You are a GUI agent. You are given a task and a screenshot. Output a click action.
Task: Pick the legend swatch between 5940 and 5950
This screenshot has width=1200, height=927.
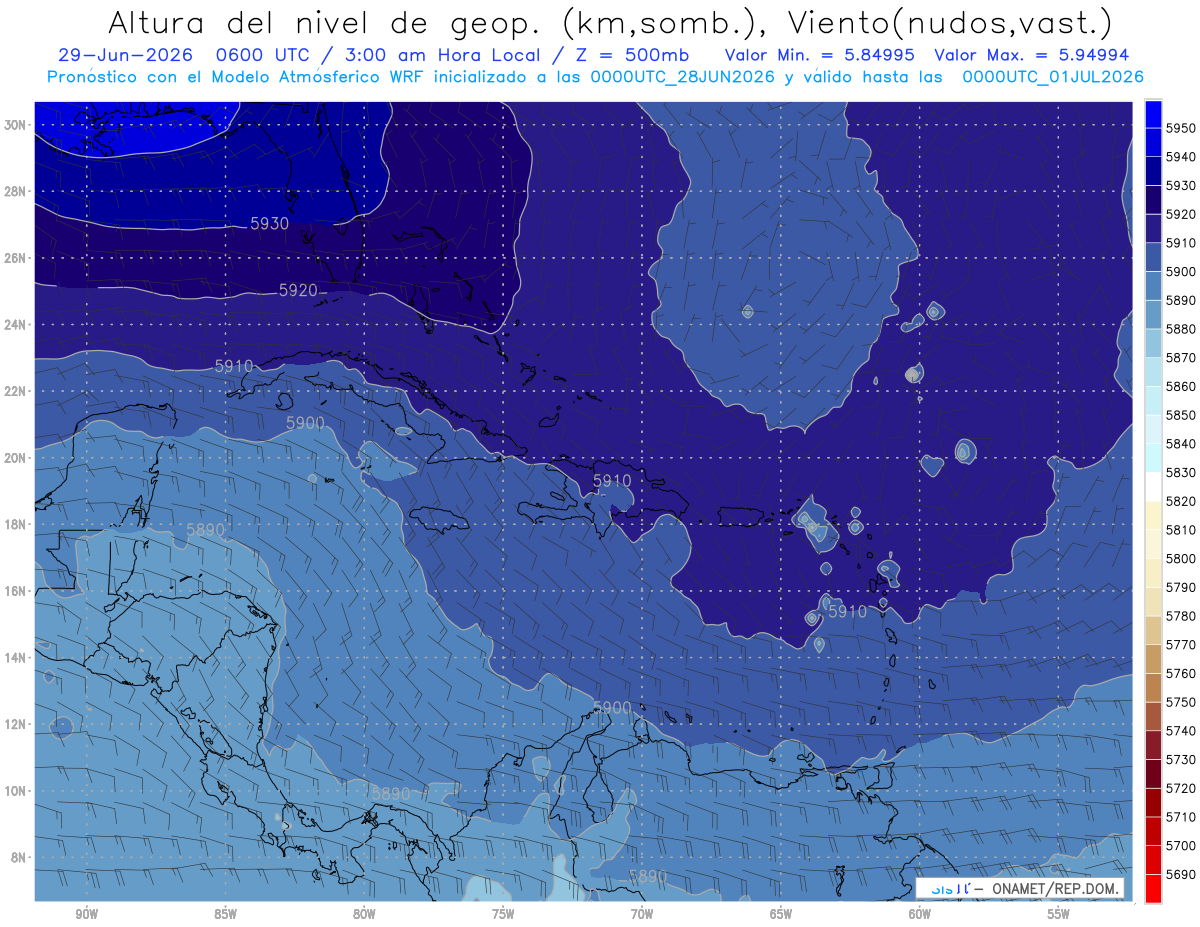pyautogui.click(x=1153, y=142)
